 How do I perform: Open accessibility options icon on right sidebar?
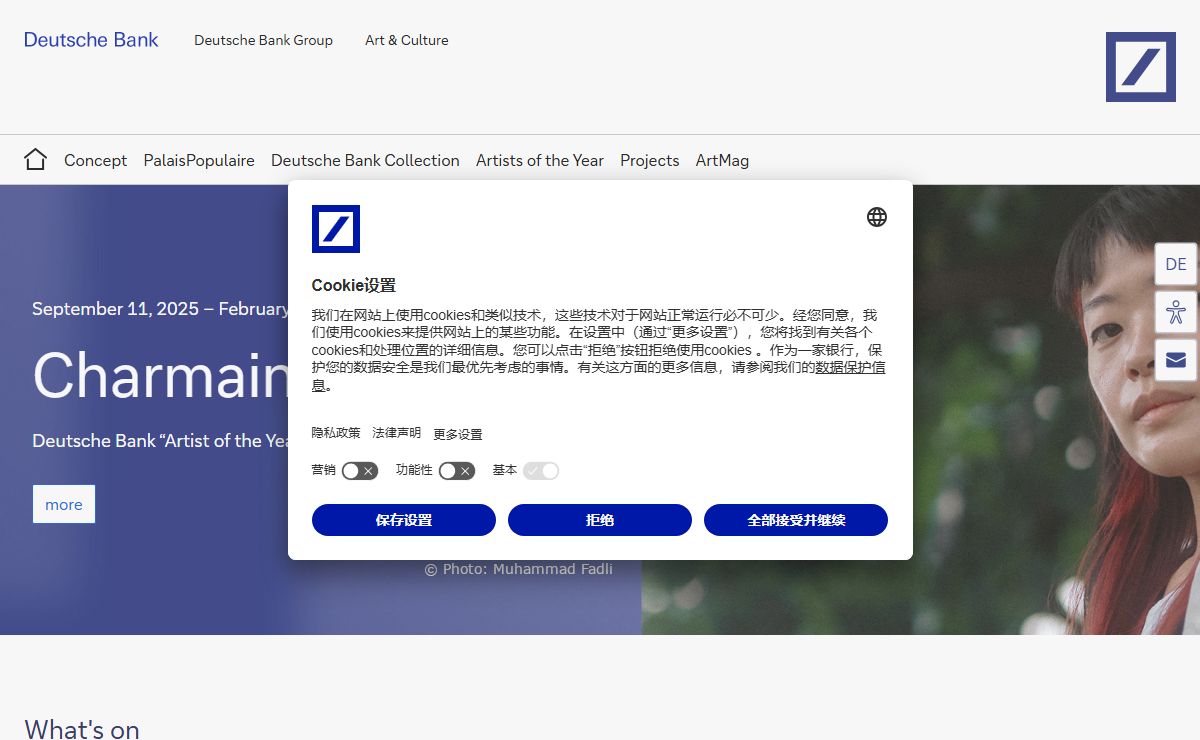tap(1176, 312)
